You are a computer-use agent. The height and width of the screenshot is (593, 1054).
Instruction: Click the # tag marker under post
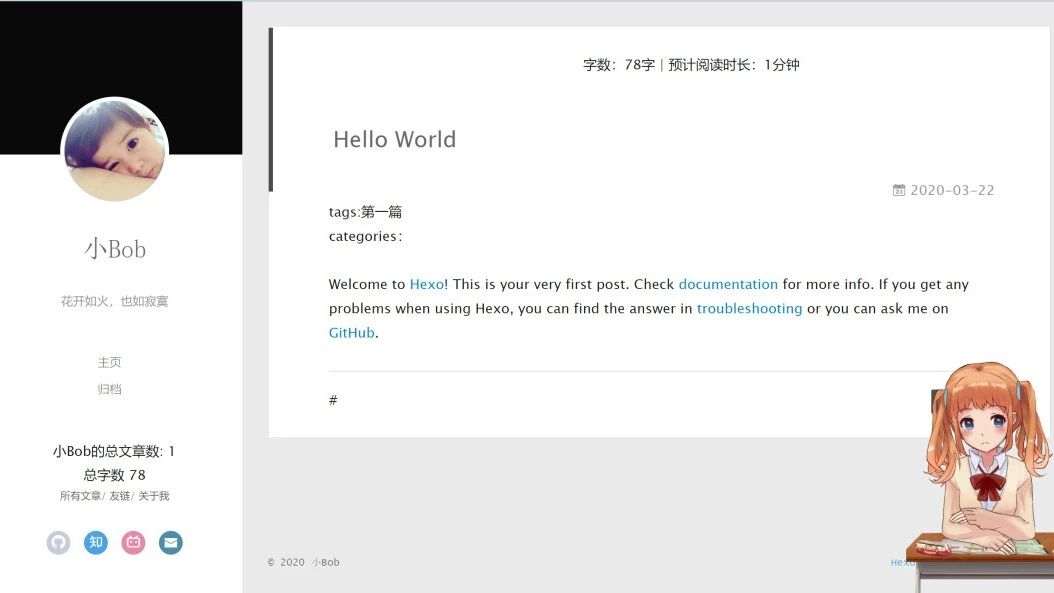pos(333,400)
